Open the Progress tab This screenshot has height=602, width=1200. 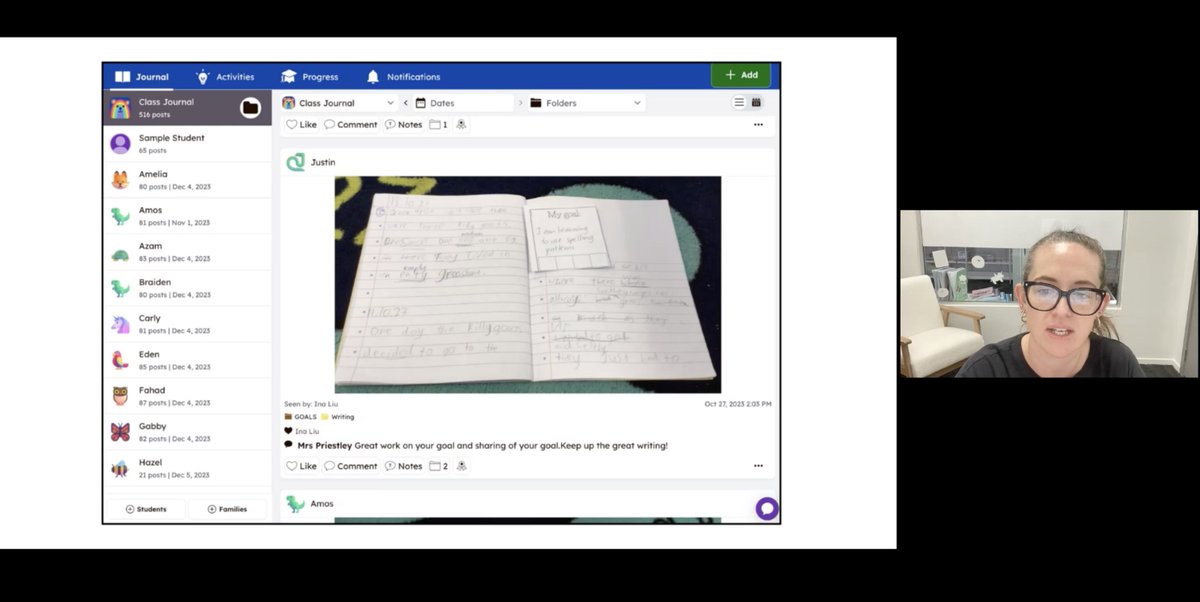point(309,76)
